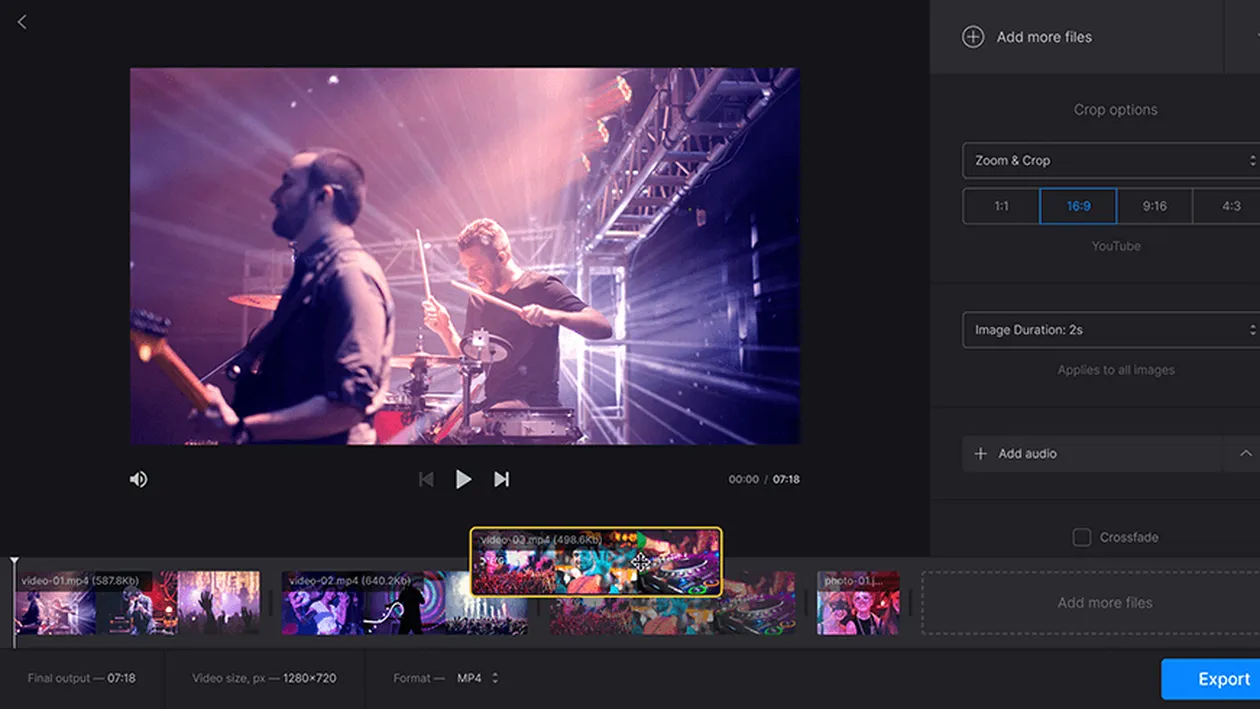The image size is (1260, 709).
Task: Open the Zoom & Crop dropdown
Action: click(1111, 160)
